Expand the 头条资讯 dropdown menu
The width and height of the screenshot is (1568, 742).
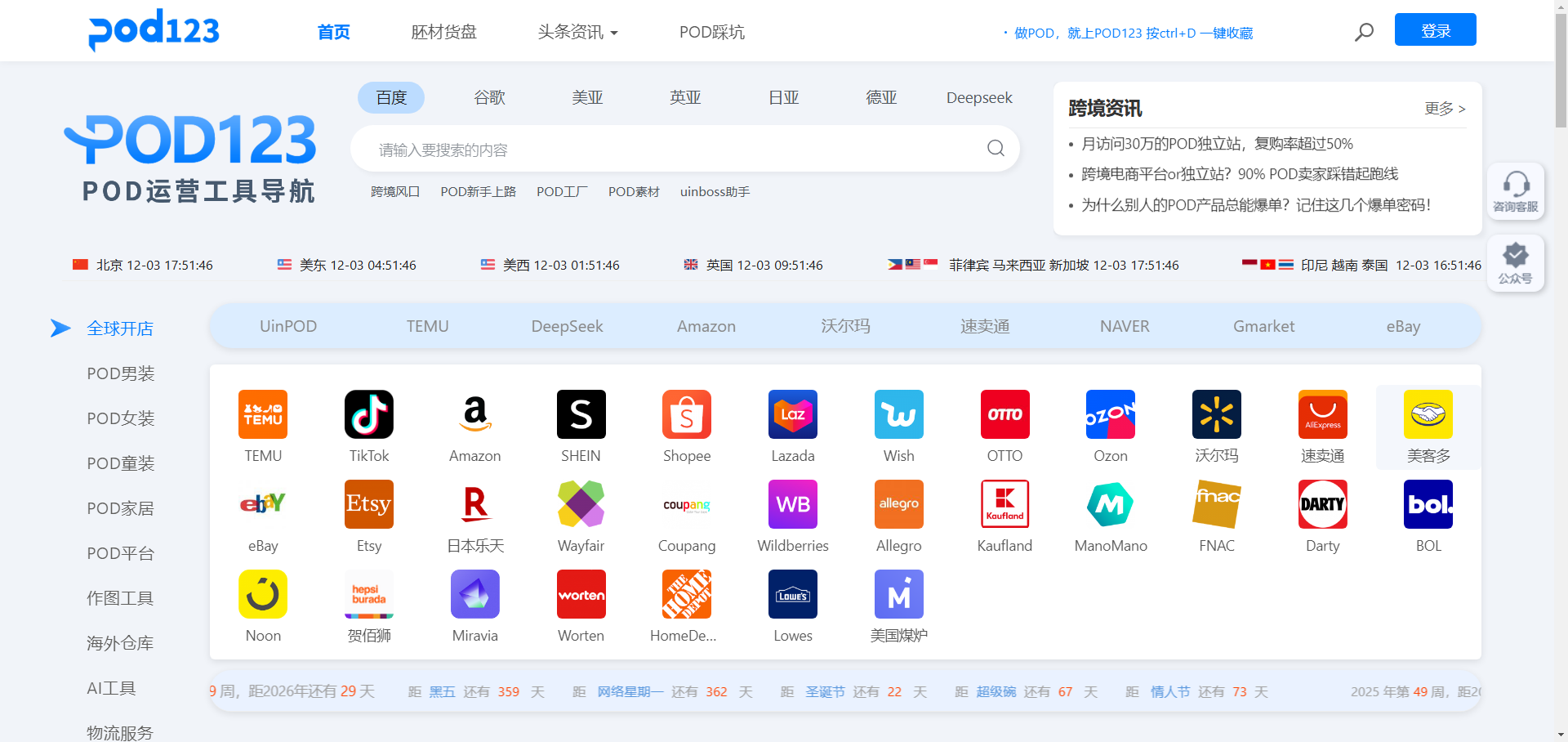click(x=577, y=32)
